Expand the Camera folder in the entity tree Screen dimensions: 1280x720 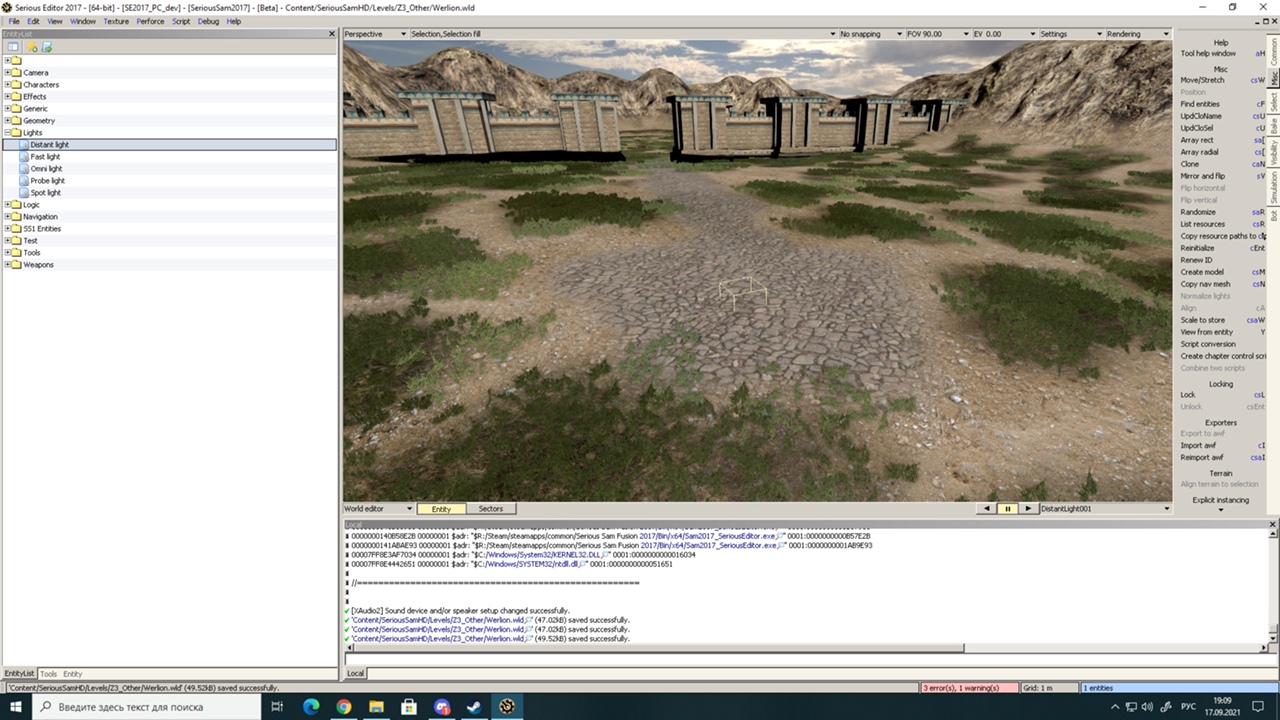pyautogui.click(x=7, y=73)
